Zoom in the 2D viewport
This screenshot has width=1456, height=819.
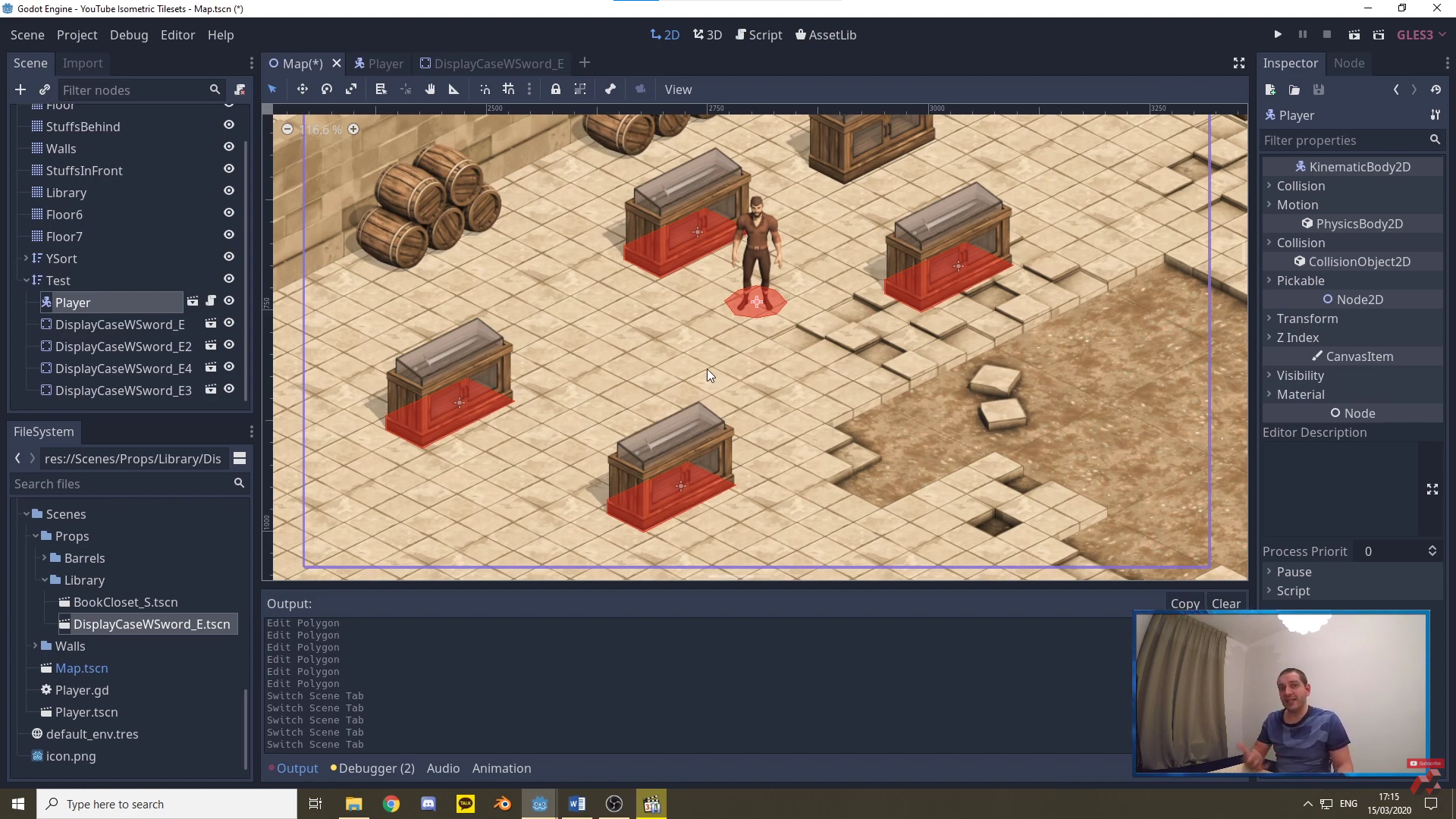353,130
